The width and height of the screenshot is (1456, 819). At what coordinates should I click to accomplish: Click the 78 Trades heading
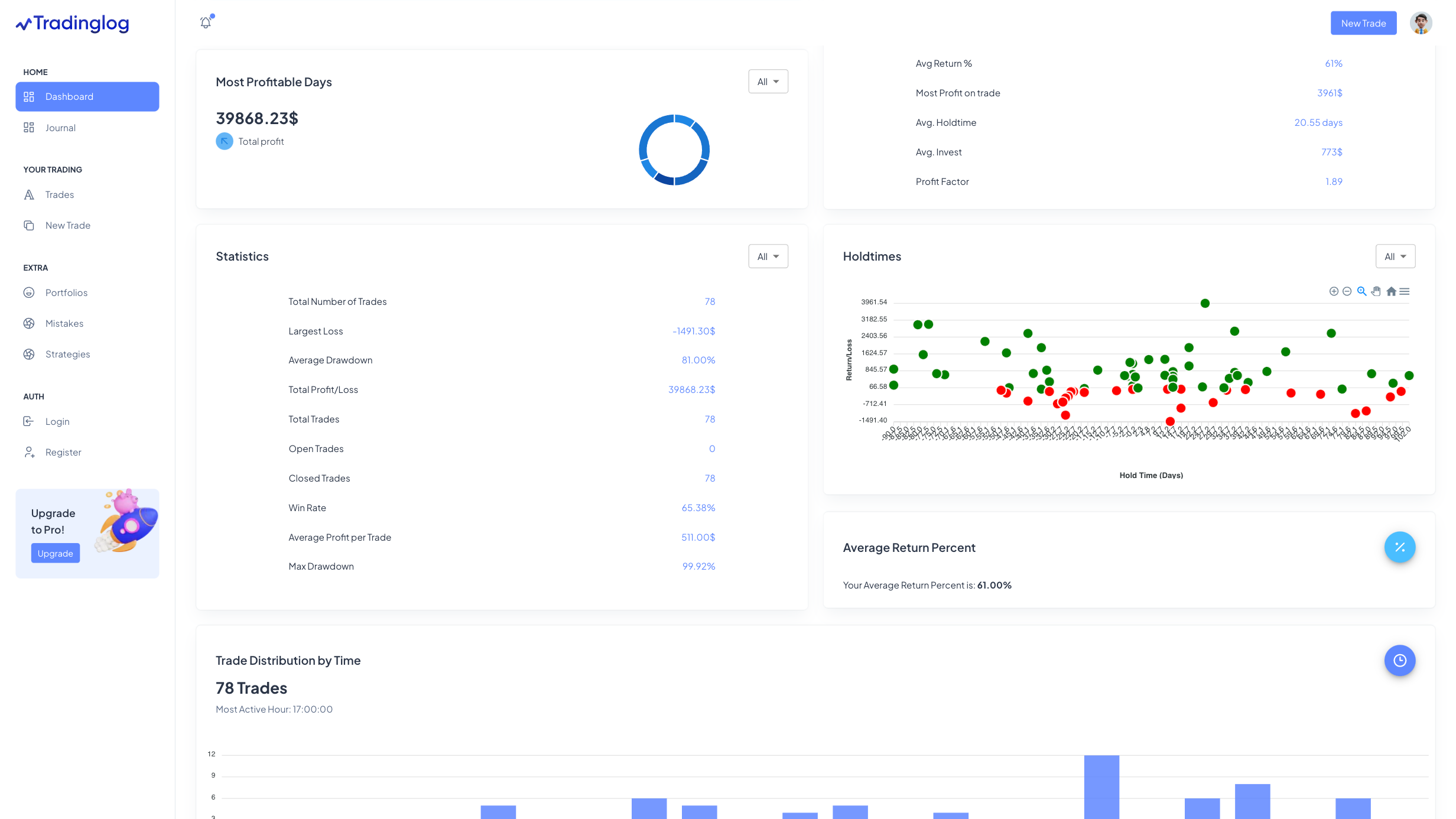(251, 688)
